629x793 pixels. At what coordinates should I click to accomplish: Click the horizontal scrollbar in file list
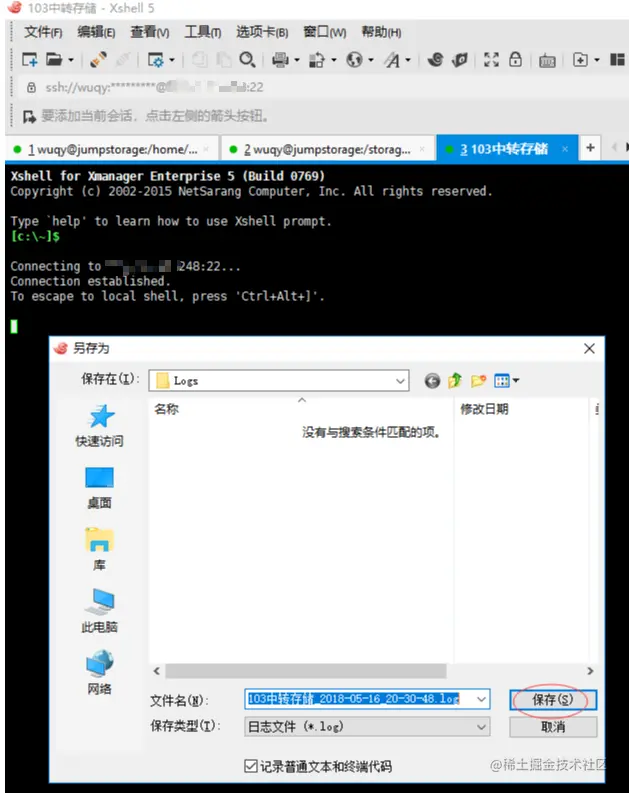(306, 671)
